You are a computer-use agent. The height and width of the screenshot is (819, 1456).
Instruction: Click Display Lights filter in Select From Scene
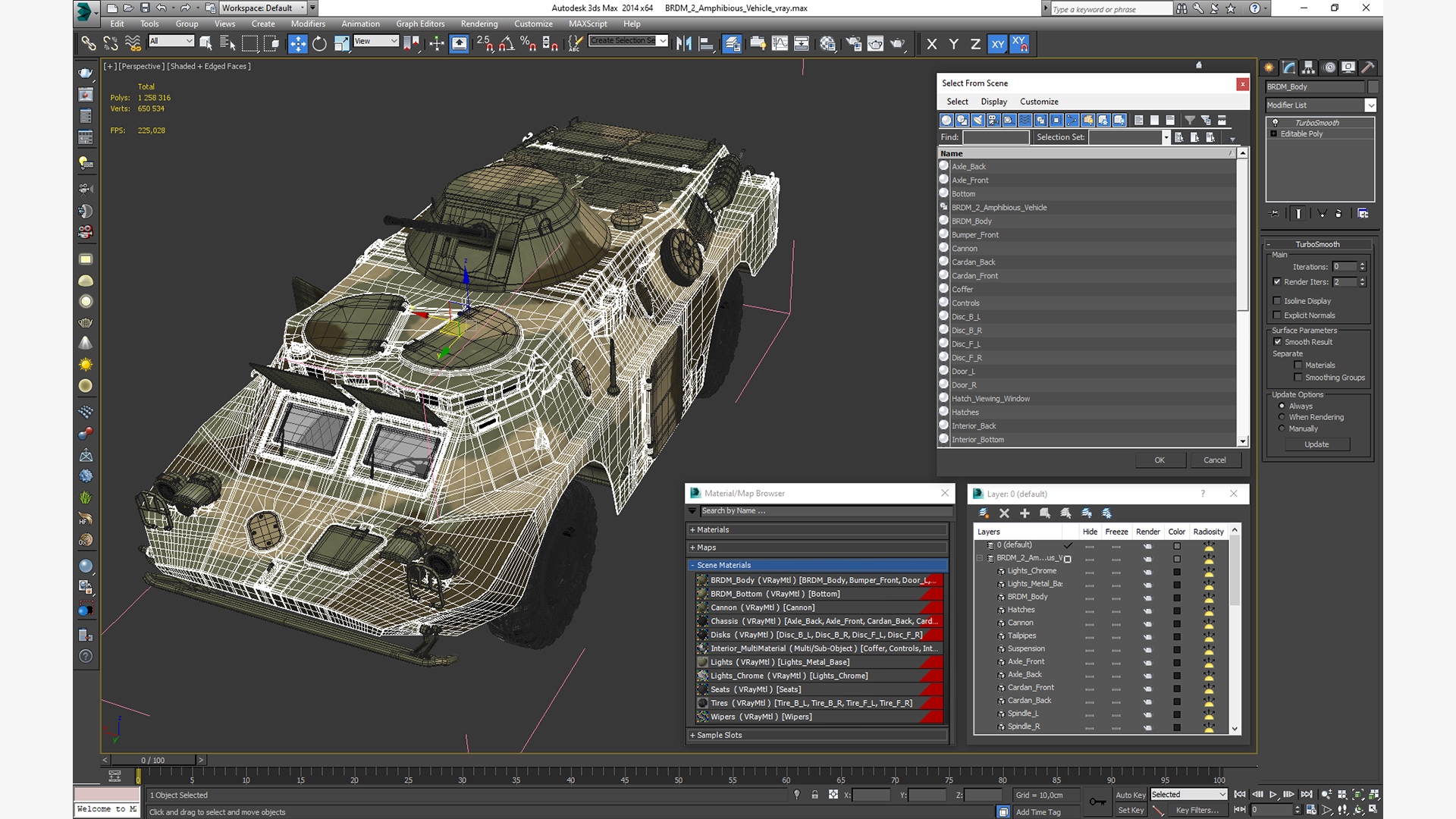click(977, 120)
